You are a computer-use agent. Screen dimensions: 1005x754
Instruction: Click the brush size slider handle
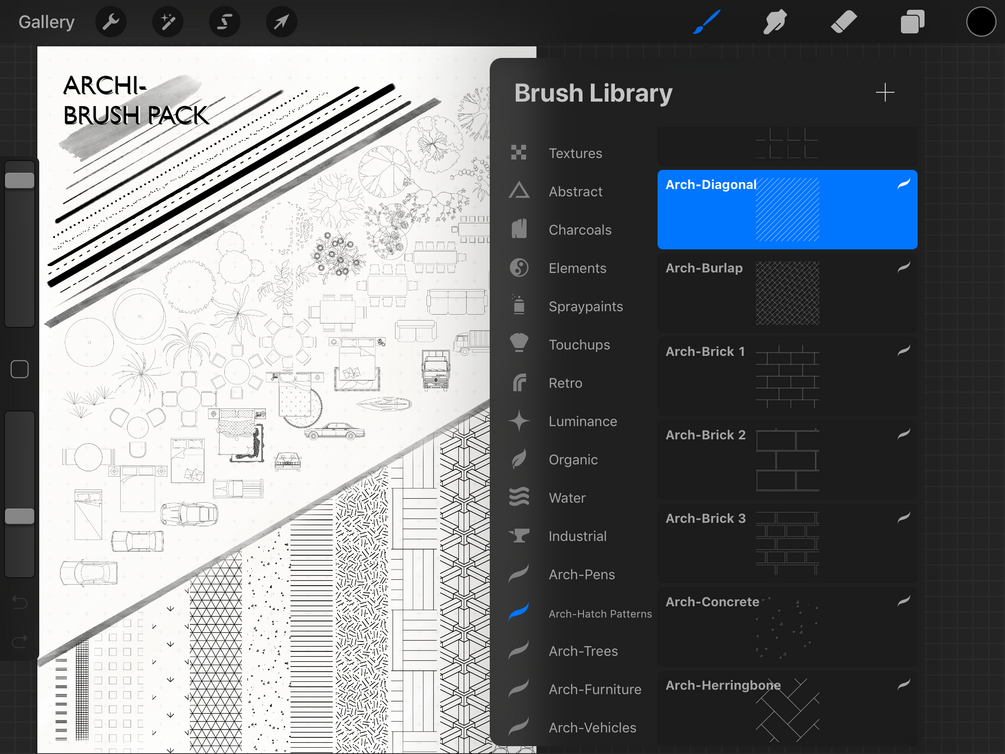tap(20, 180)
